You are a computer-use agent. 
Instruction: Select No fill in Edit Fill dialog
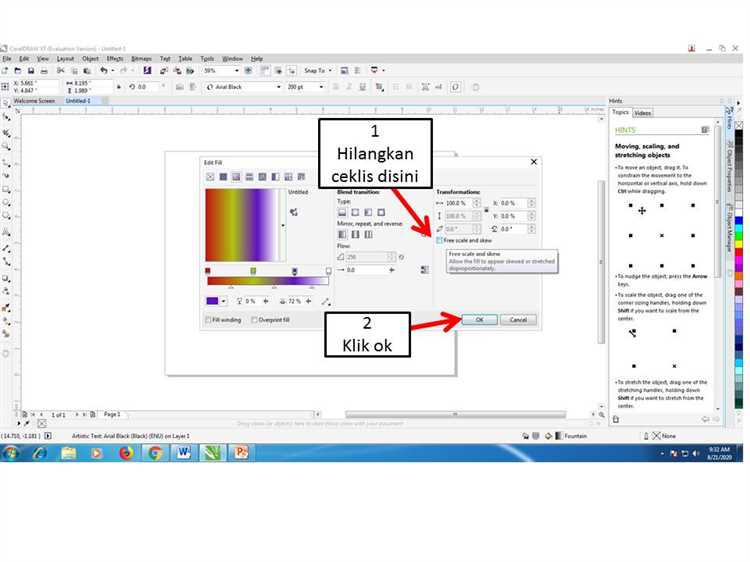(x=210, y=177)
